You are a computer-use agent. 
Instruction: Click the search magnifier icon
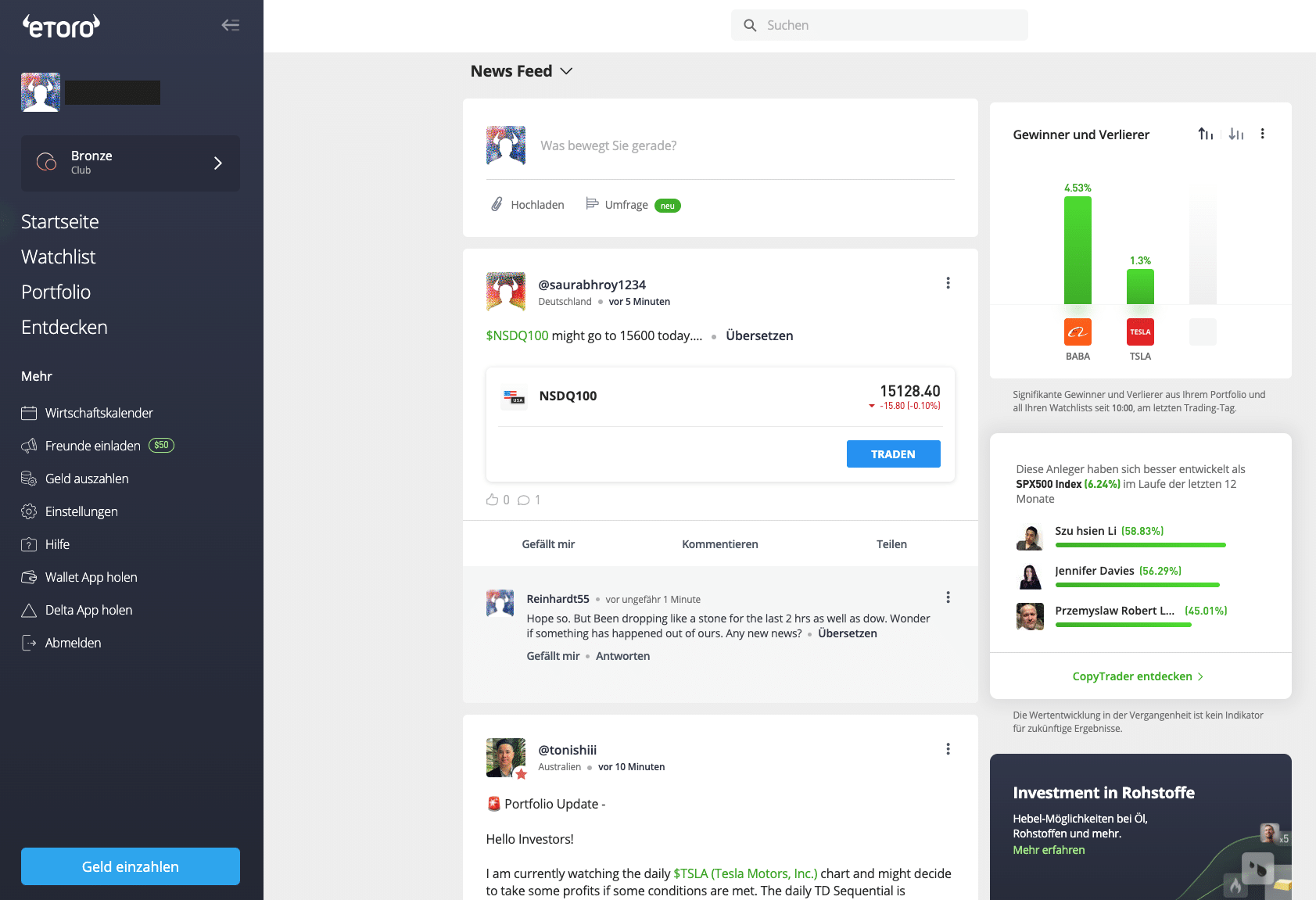pyautogui.click(x=750, y=25)
